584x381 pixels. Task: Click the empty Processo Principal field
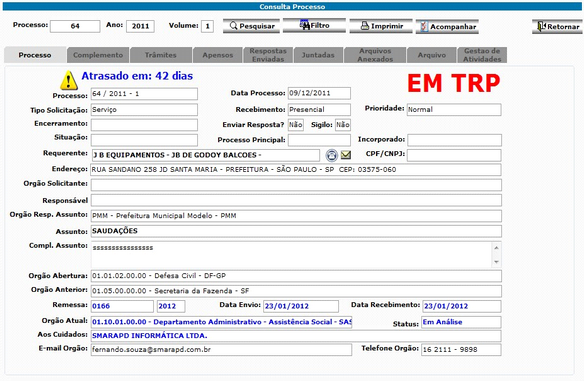tap(319, 140)
